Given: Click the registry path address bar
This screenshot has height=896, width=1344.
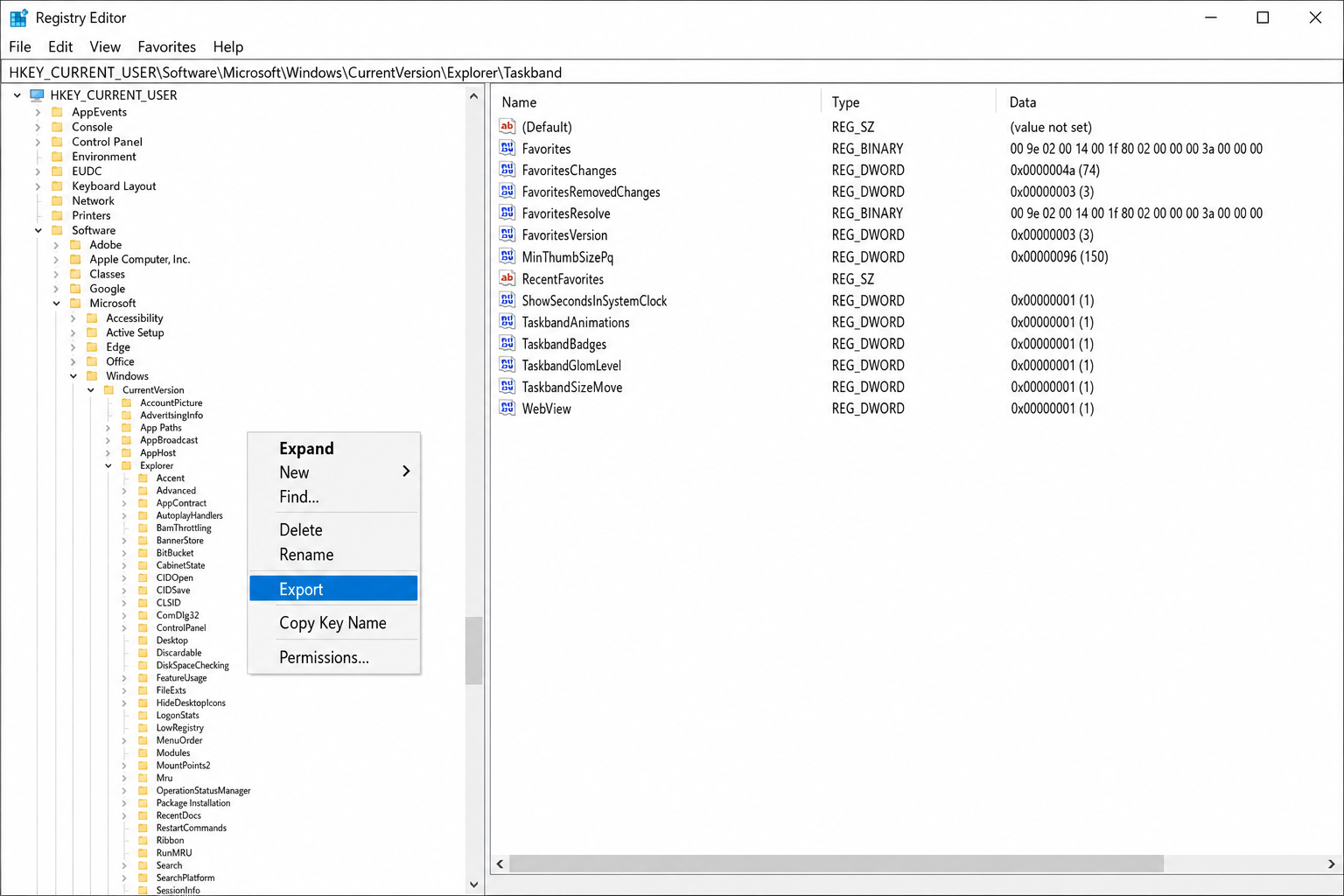Looking at the screenshot, I should 672,72.
